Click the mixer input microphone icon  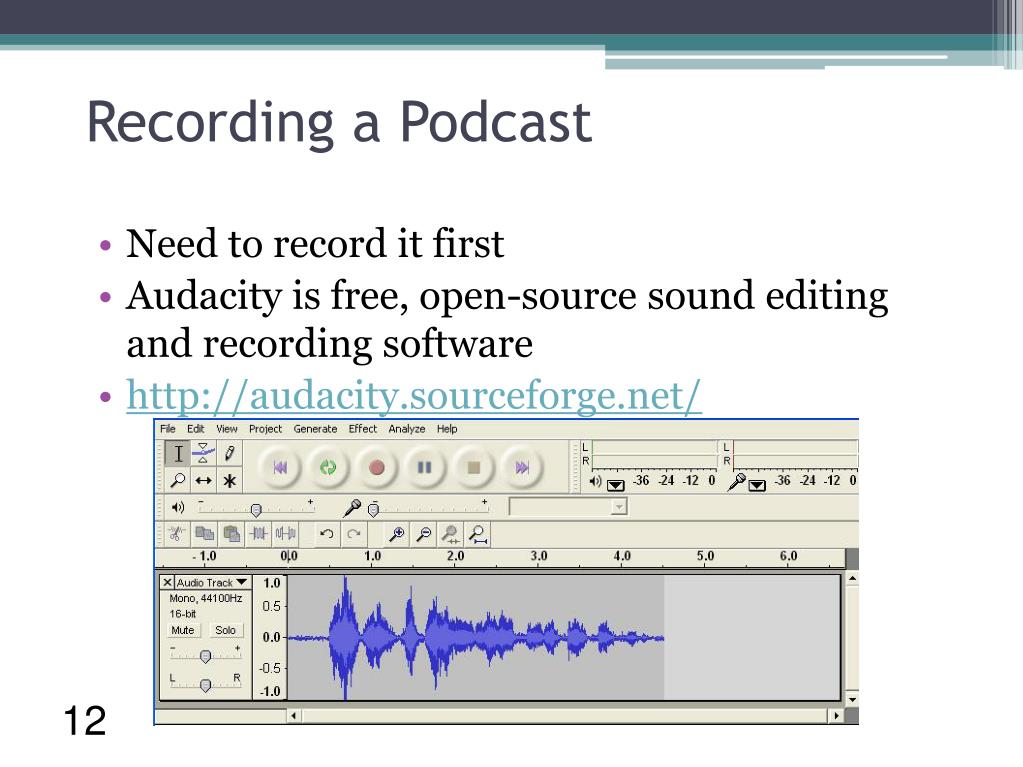352,507
